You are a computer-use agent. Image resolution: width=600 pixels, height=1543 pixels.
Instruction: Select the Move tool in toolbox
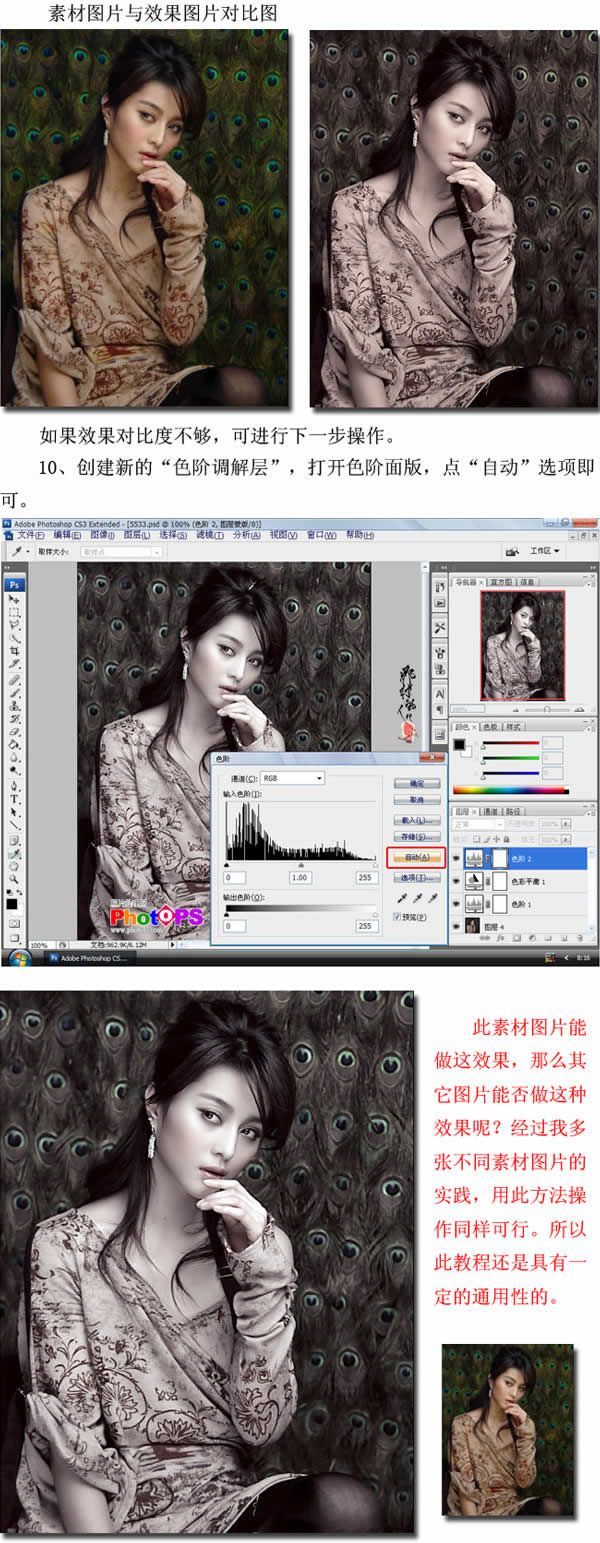[x=14, y=599]
